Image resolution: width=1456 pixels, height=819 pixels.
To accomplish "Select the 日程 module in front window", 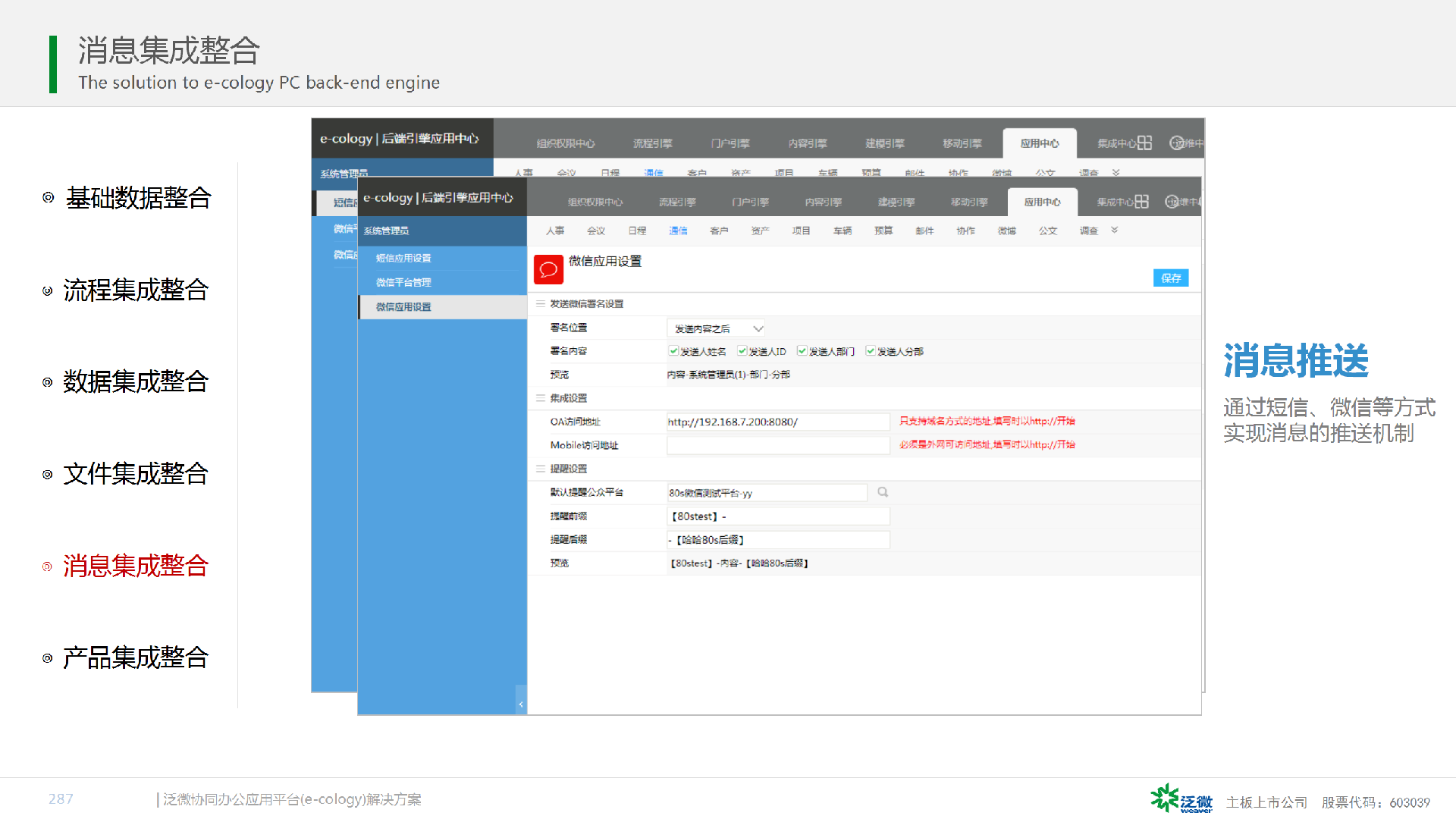I will [x=637, y=231].
